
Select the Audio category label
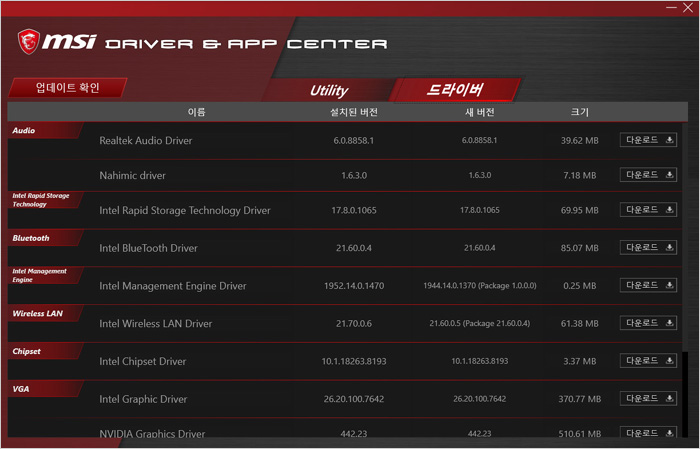tap(24, 130)
